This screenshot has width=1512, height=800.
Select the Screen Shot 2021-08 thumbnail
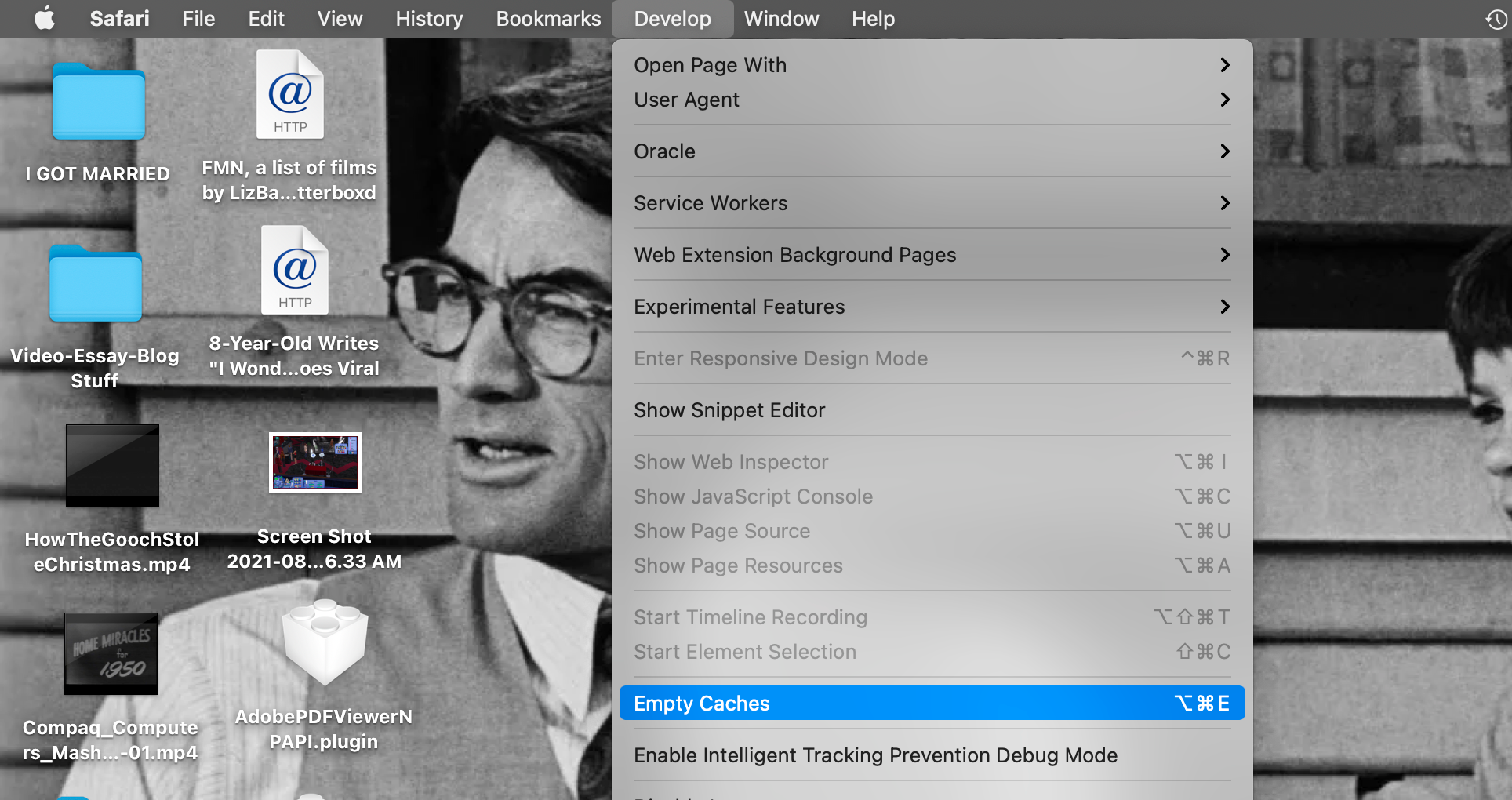coord(314,462)
